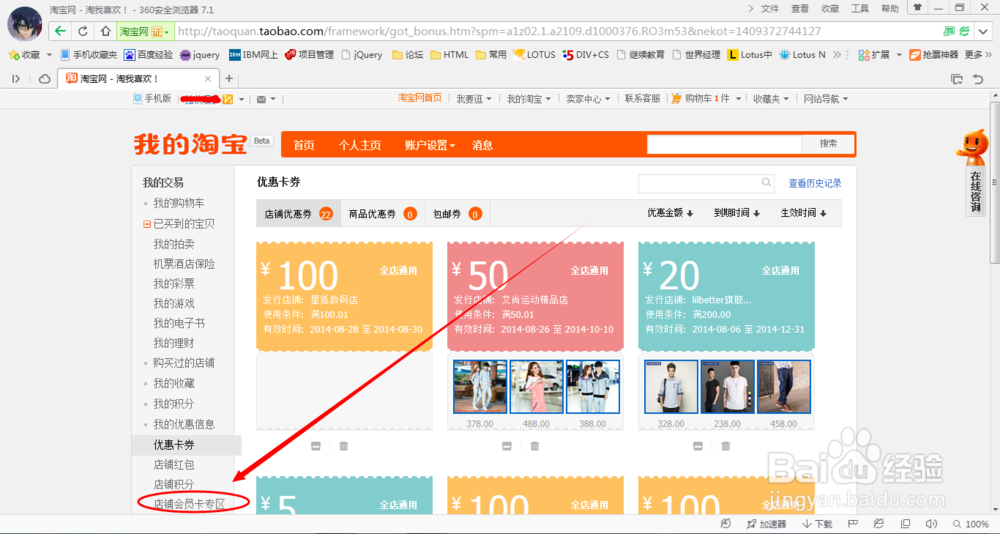
Task: Click the 100% zoom control
Action: pyautogui.click(x=971, y=524)
